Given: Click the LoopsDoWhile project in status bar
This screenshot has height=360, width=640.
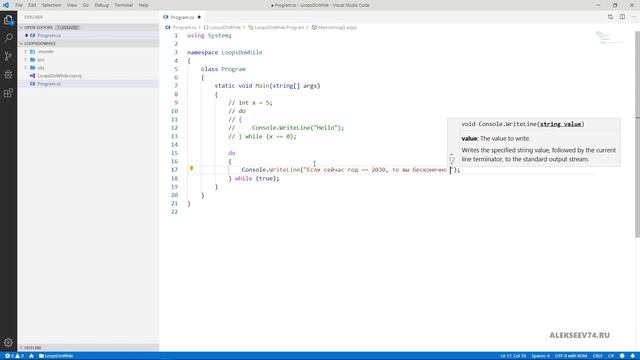Looking at the screenshot, I should tap(56, 356).
